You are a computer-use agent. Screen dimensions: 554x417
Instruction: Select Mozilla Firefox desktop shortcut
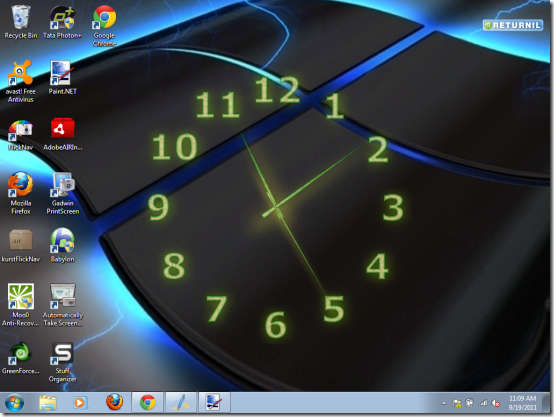point(20,193)
